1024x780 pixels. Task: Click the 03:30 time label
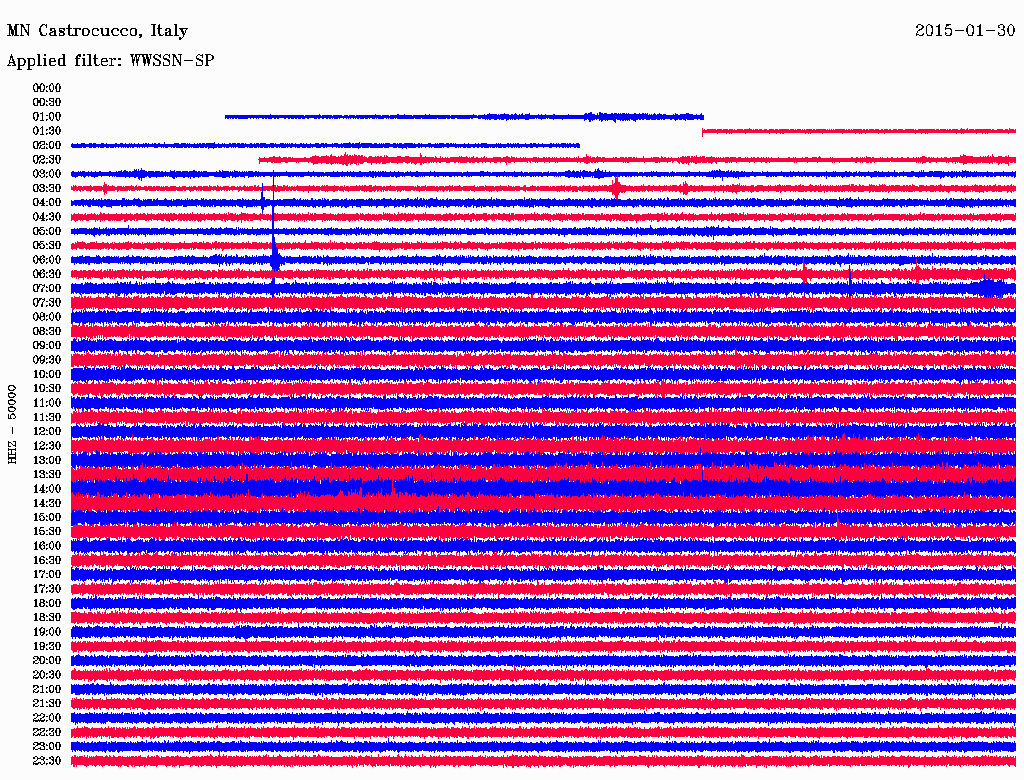click(47, 188)
